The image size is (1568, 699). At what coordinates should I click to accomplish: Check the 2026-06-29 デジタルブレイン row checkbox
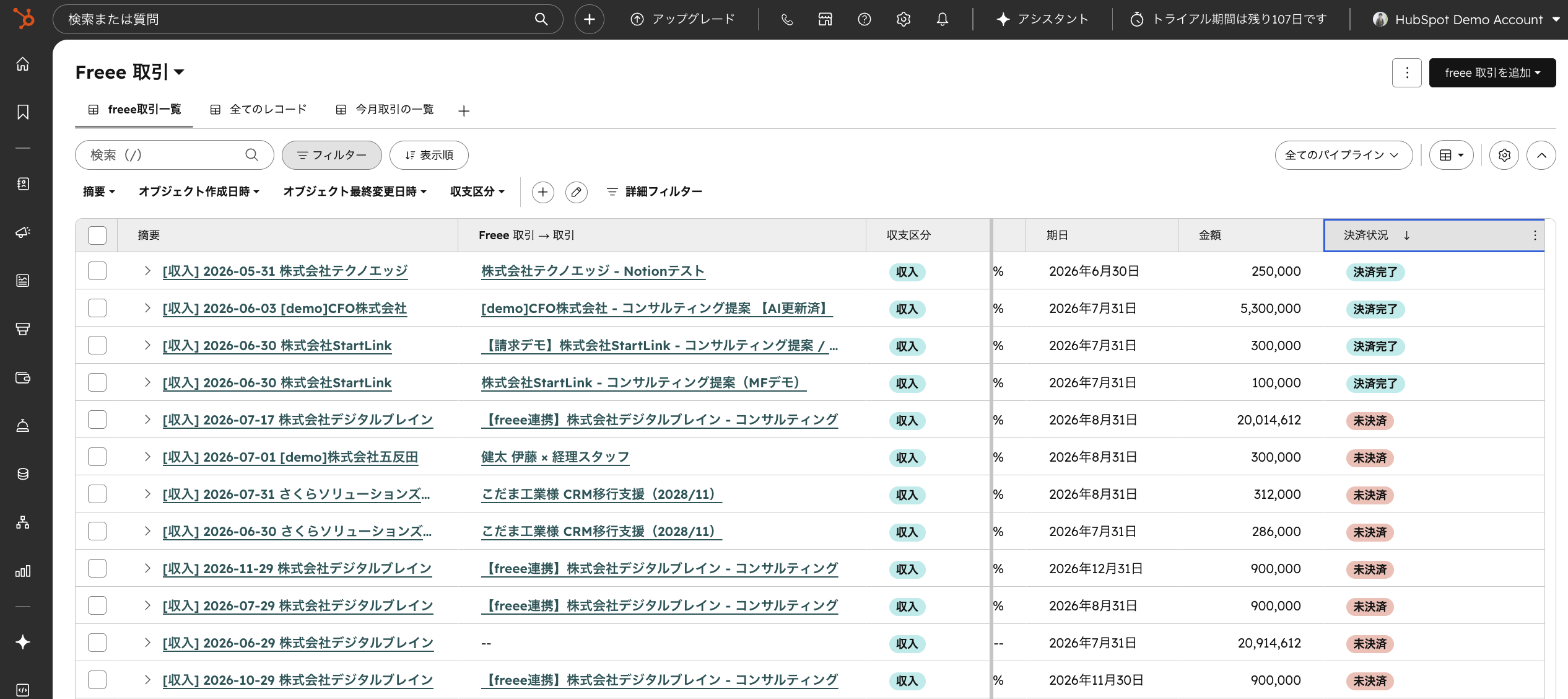[97, 643]
